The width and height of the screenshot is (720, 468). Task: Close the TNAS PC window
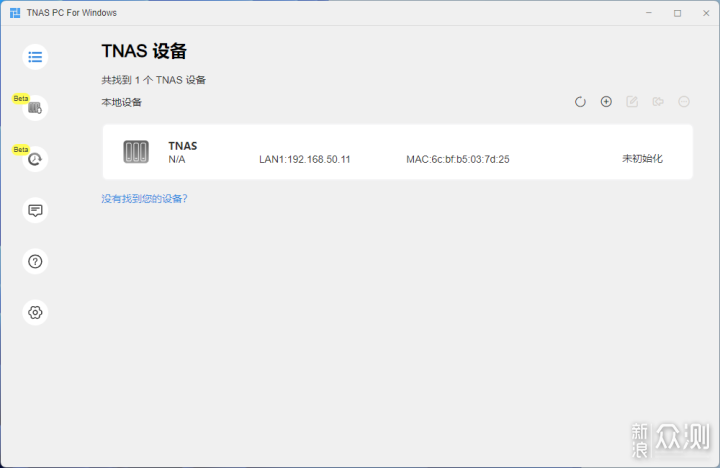click(x=706, y=13)
